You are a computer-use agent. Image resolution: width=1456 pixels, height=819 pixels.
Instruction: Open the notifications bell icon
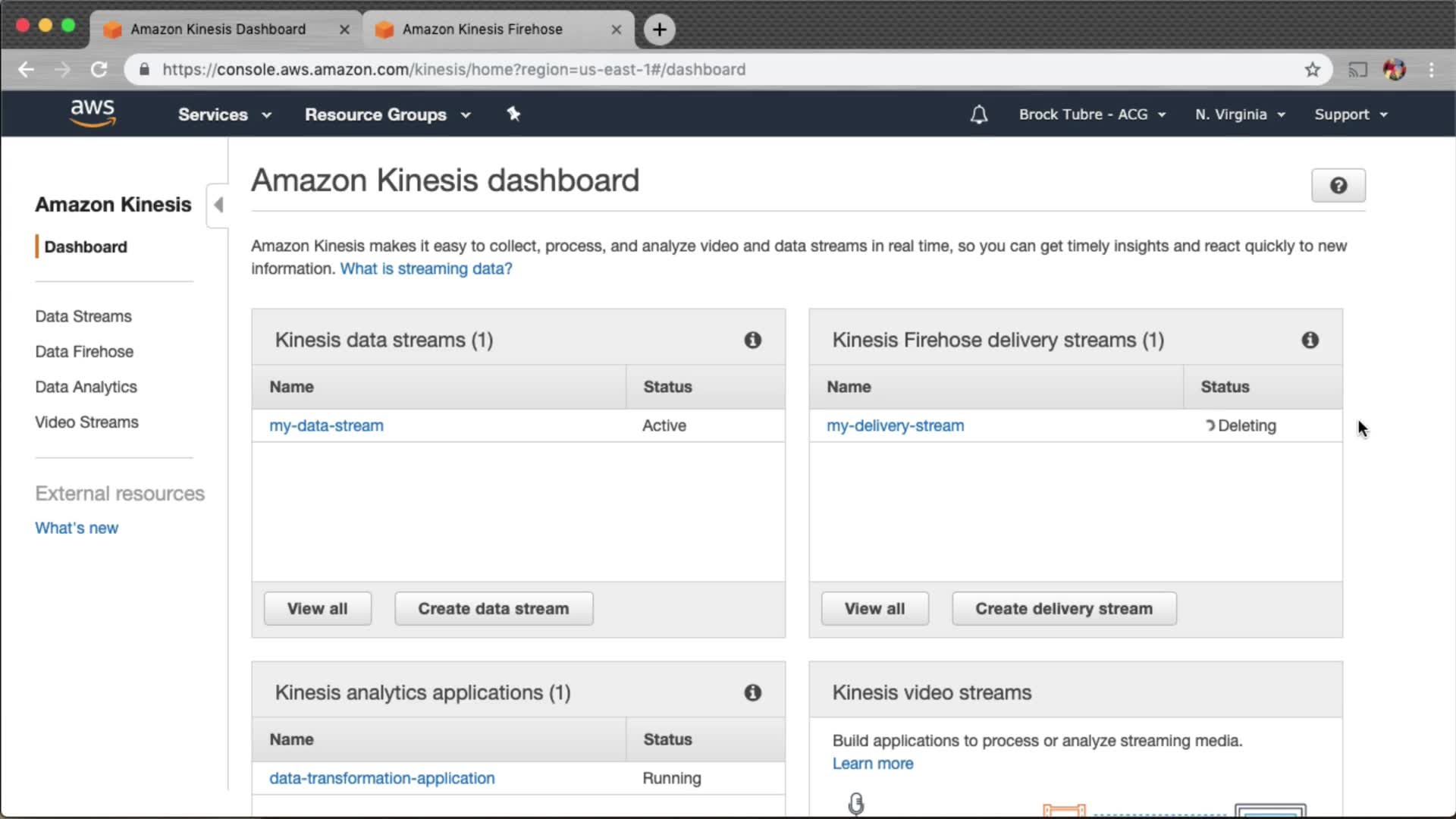click(978, 115)
